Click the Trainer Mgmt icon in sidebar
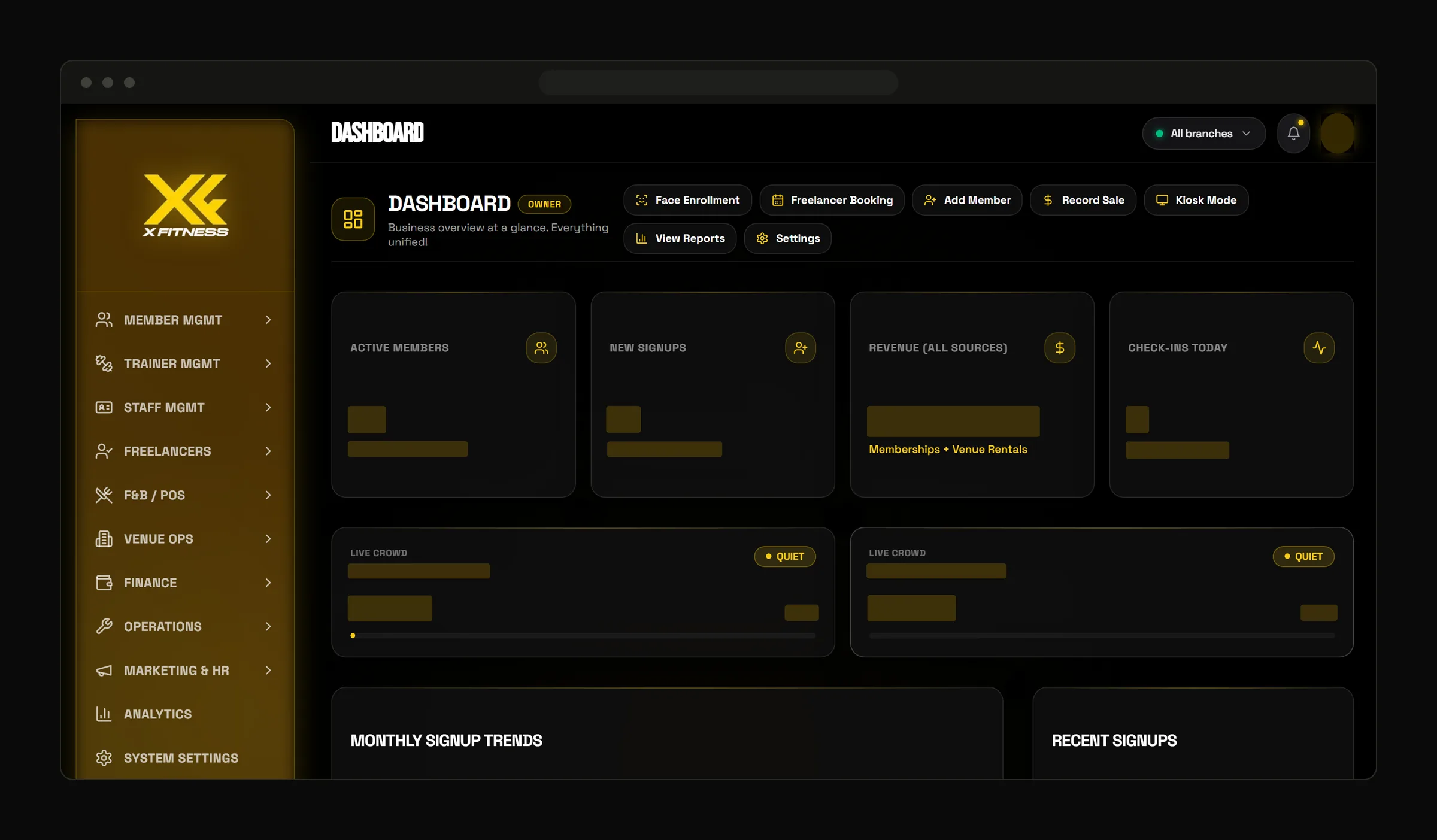 point(104,363)
